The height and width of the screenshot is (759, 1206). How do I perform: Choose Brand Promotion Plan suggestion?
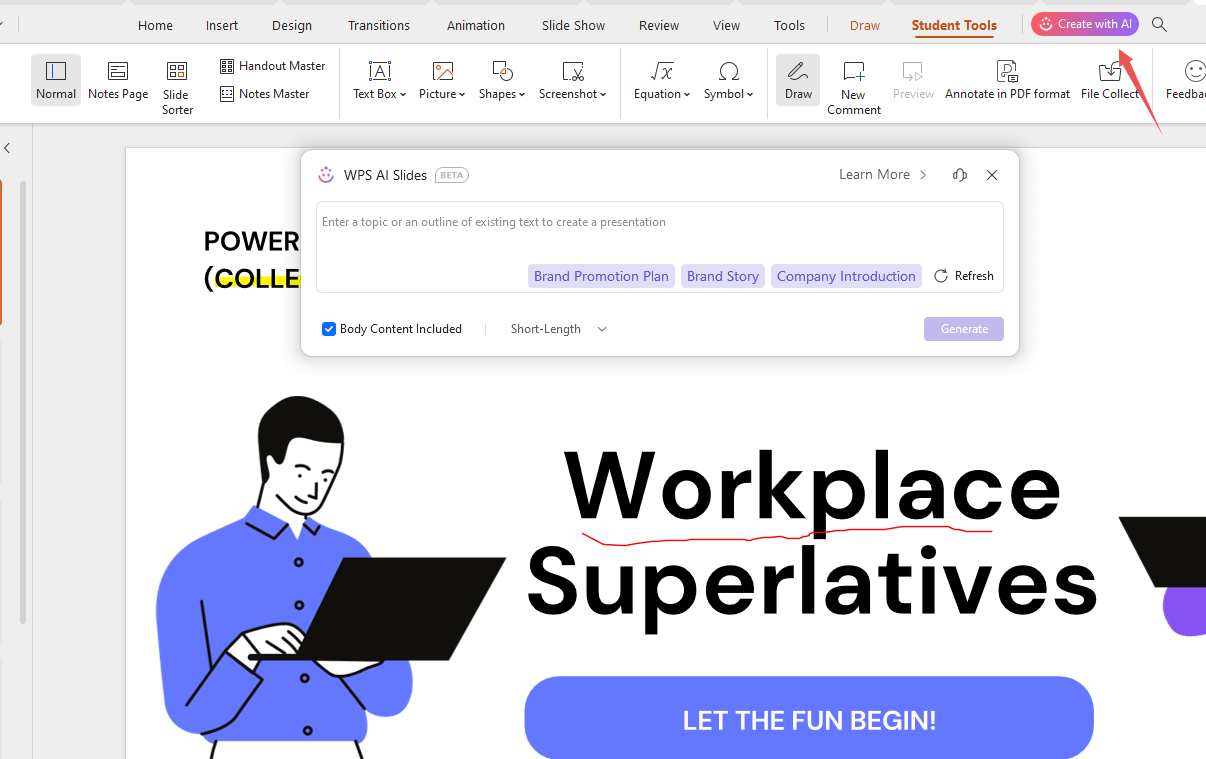coord(601,276)
